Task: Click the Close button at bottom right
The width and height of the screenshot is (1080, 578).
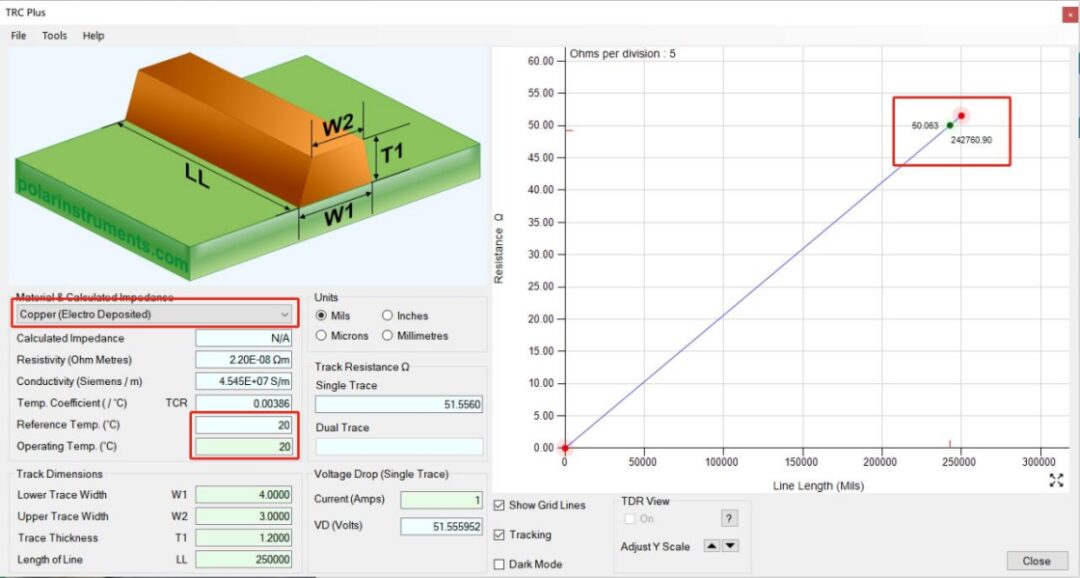Action: [x=1036, y=561]
